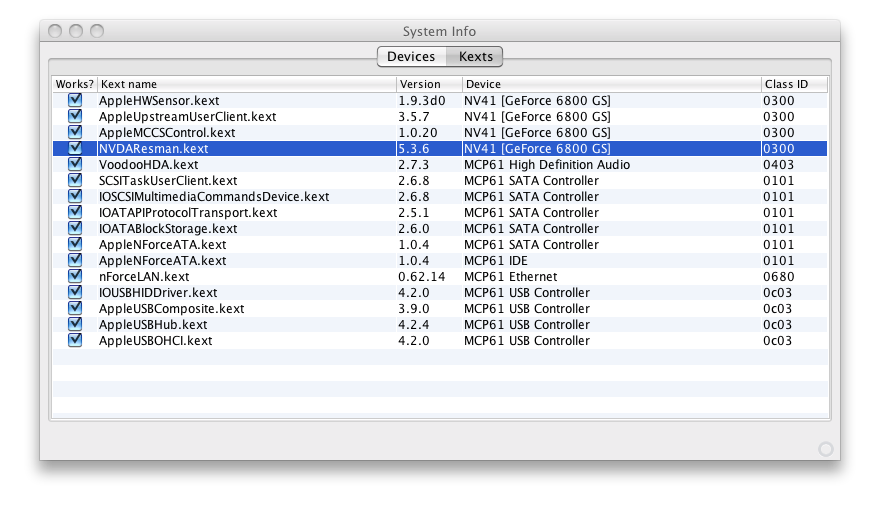The image size is (880, 520).
Task: Click the USB Controller cell for AppleUSBOHCI.kext
Action: pyautogui.click(x=526, y=340)
